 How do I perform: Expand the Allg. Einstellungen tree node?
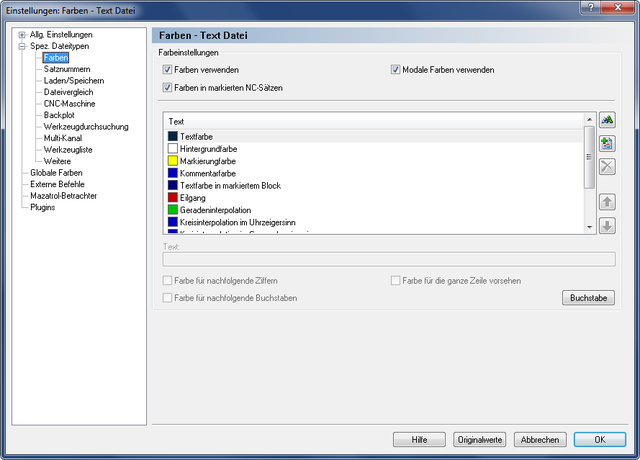click(x=22, y=35)
